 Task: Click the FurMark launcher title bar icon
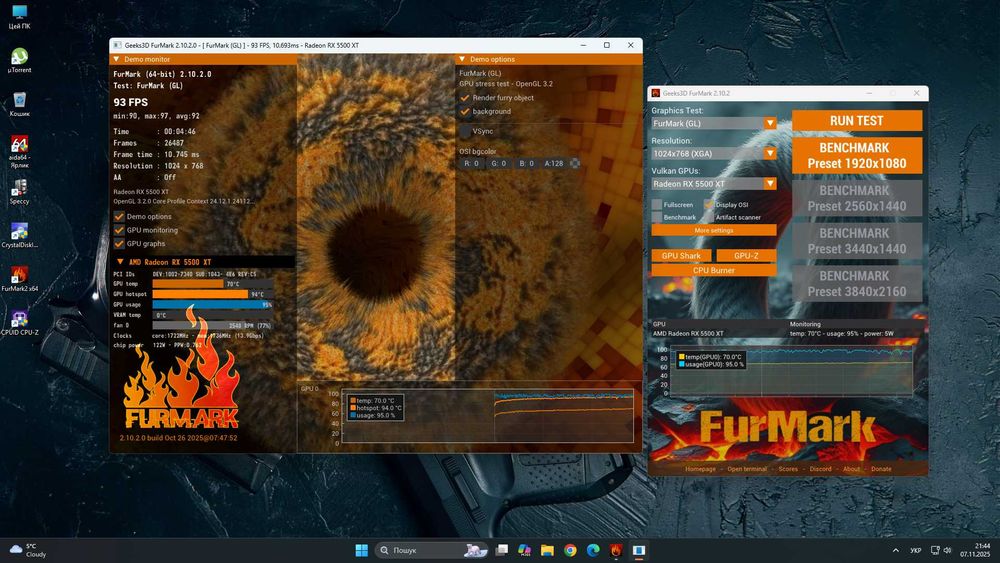pyautogui.click(x=656, y=93)
